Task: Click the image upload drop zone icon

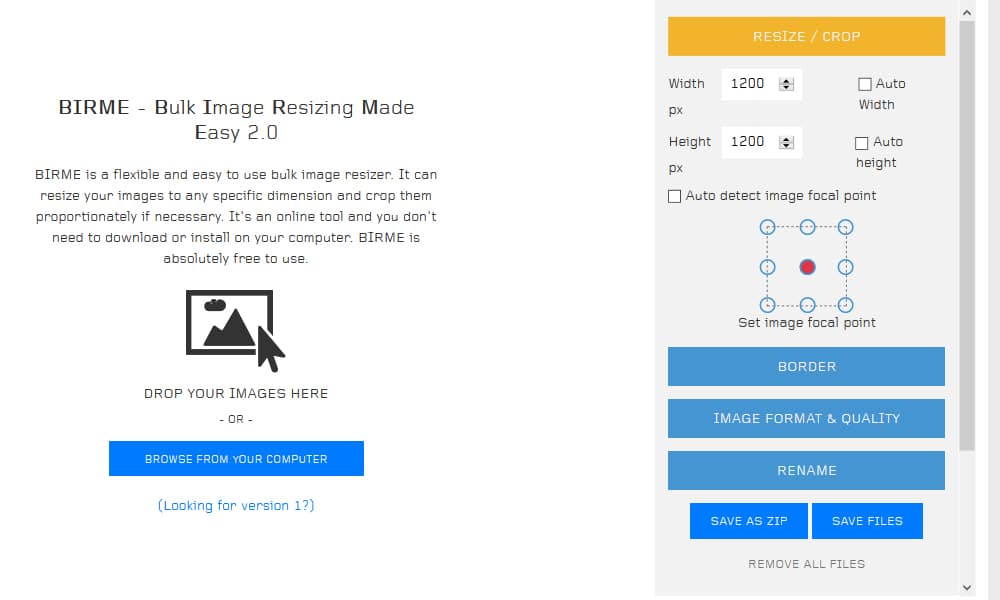Action: 235,326
